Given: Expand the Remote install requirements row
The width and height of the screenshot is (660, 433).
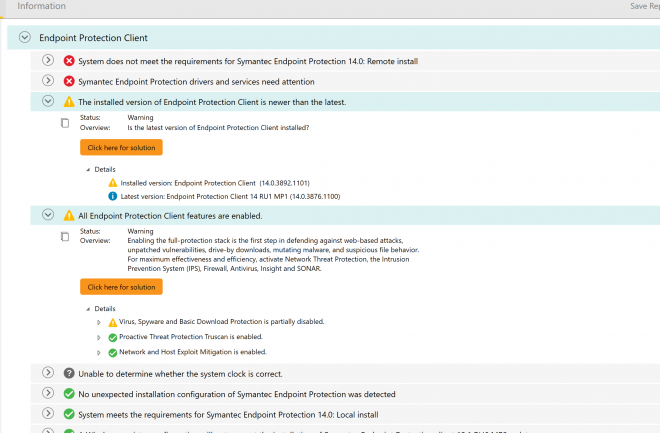Looking at the screenshot, I should pyautogui.click(x=48, y=60).
